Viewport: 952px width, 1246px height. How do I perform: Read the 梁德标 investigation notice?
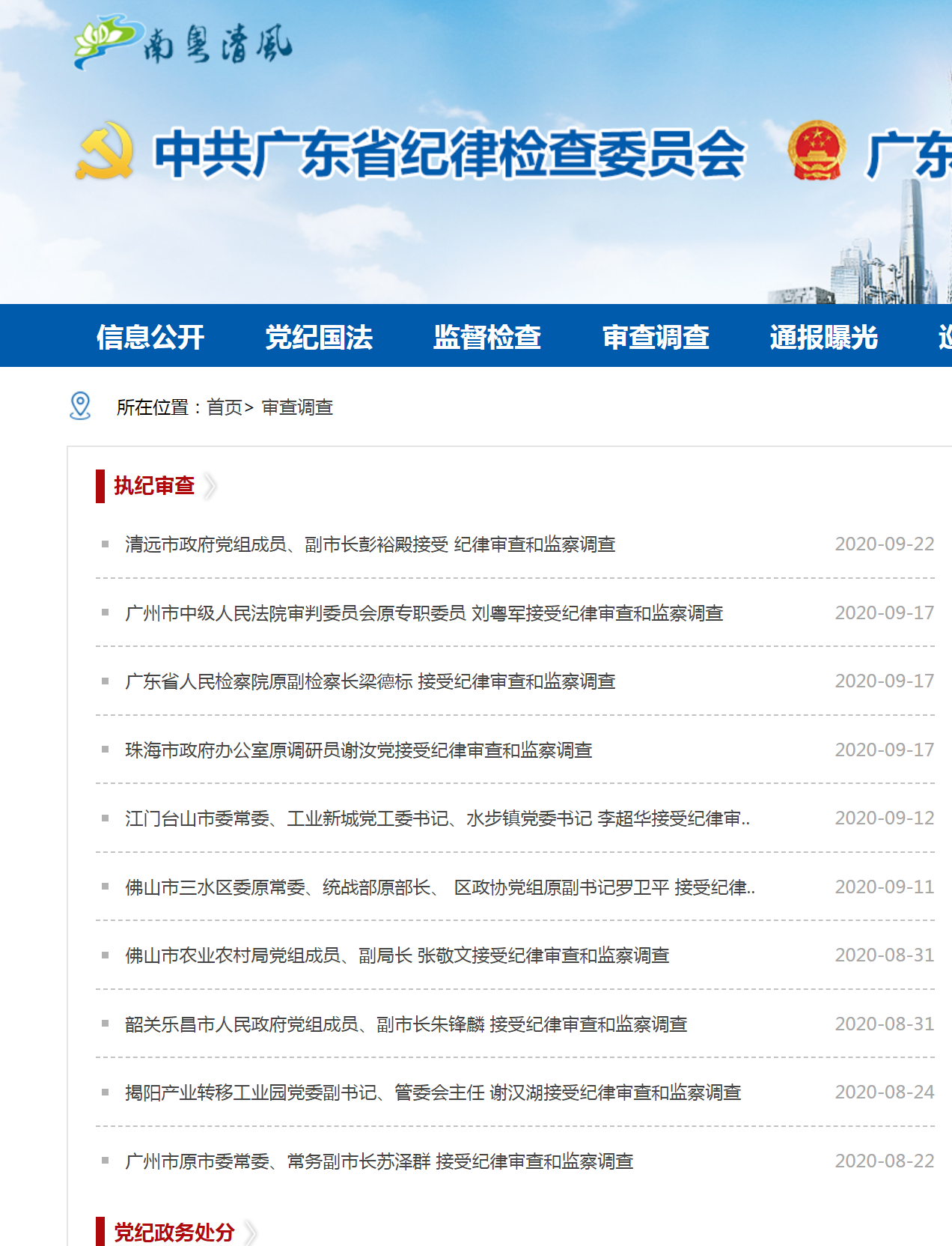370,681
